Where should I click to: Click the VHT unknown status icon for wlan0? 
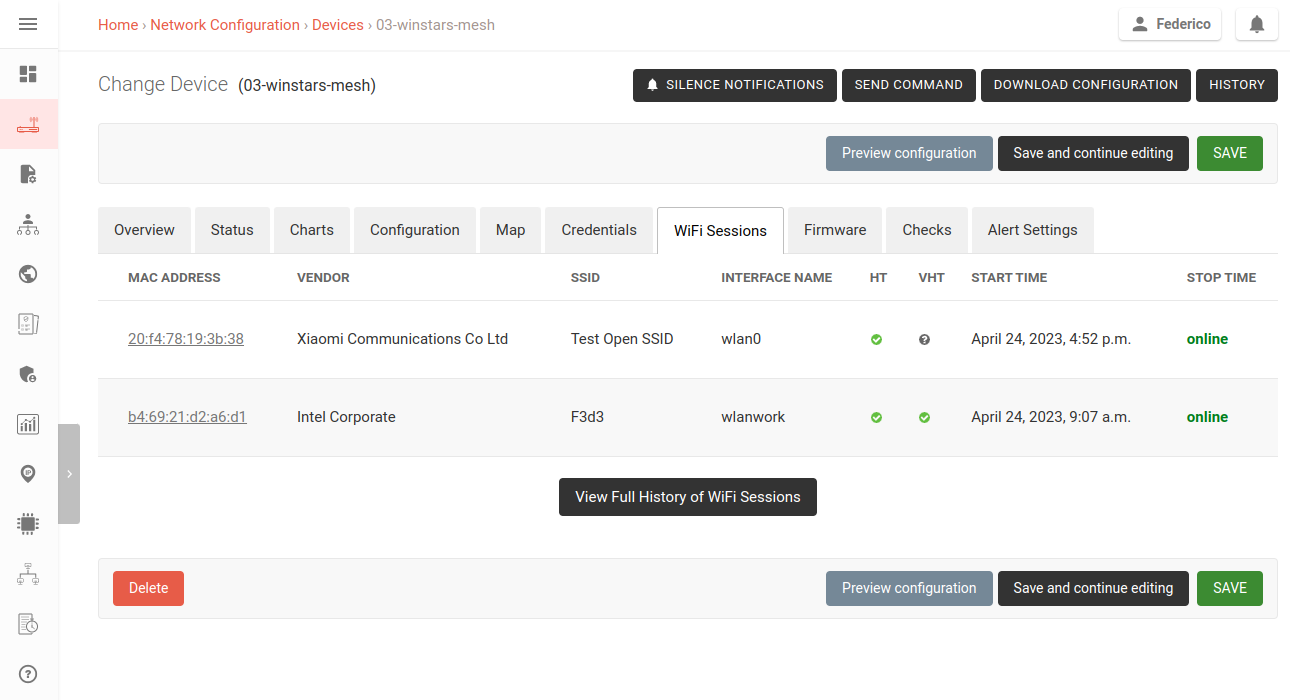pos(924,340)
